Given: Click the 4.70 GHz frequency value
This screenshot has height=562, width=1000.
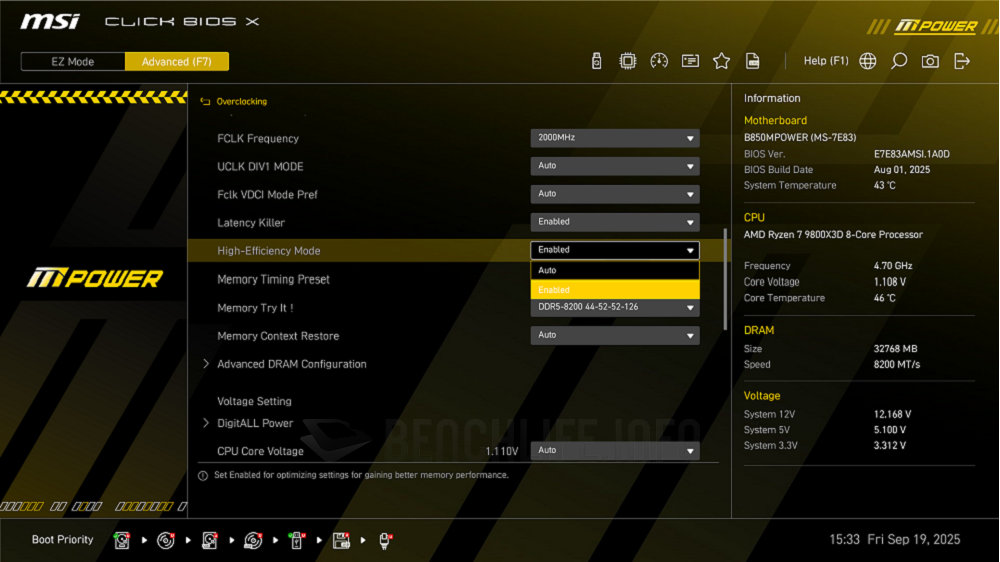Looking at the screenshot, I should pos(893,265).
